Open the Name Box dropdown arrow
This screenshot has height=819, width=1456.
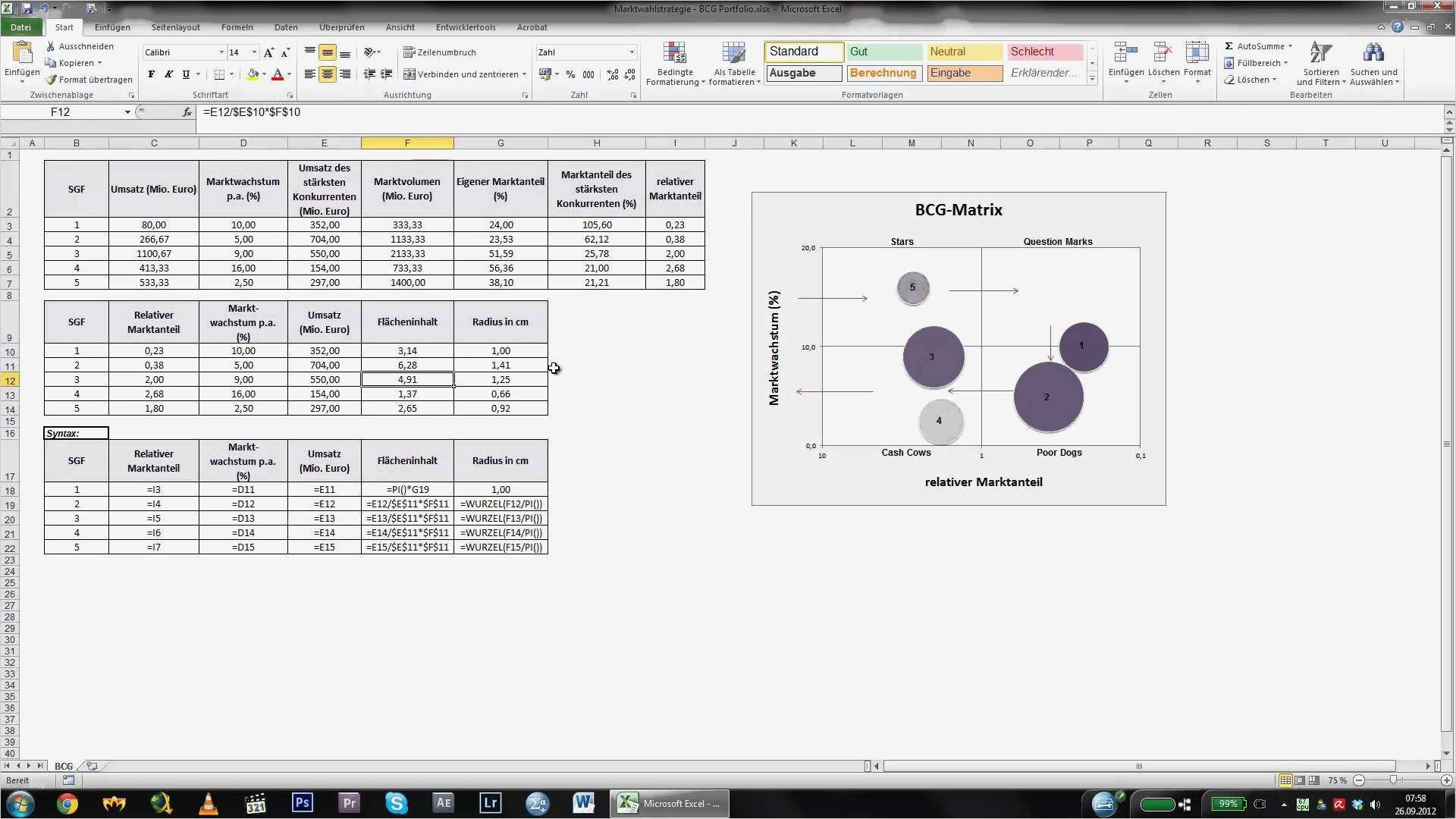pyautogui.click(x=127, y=112)
